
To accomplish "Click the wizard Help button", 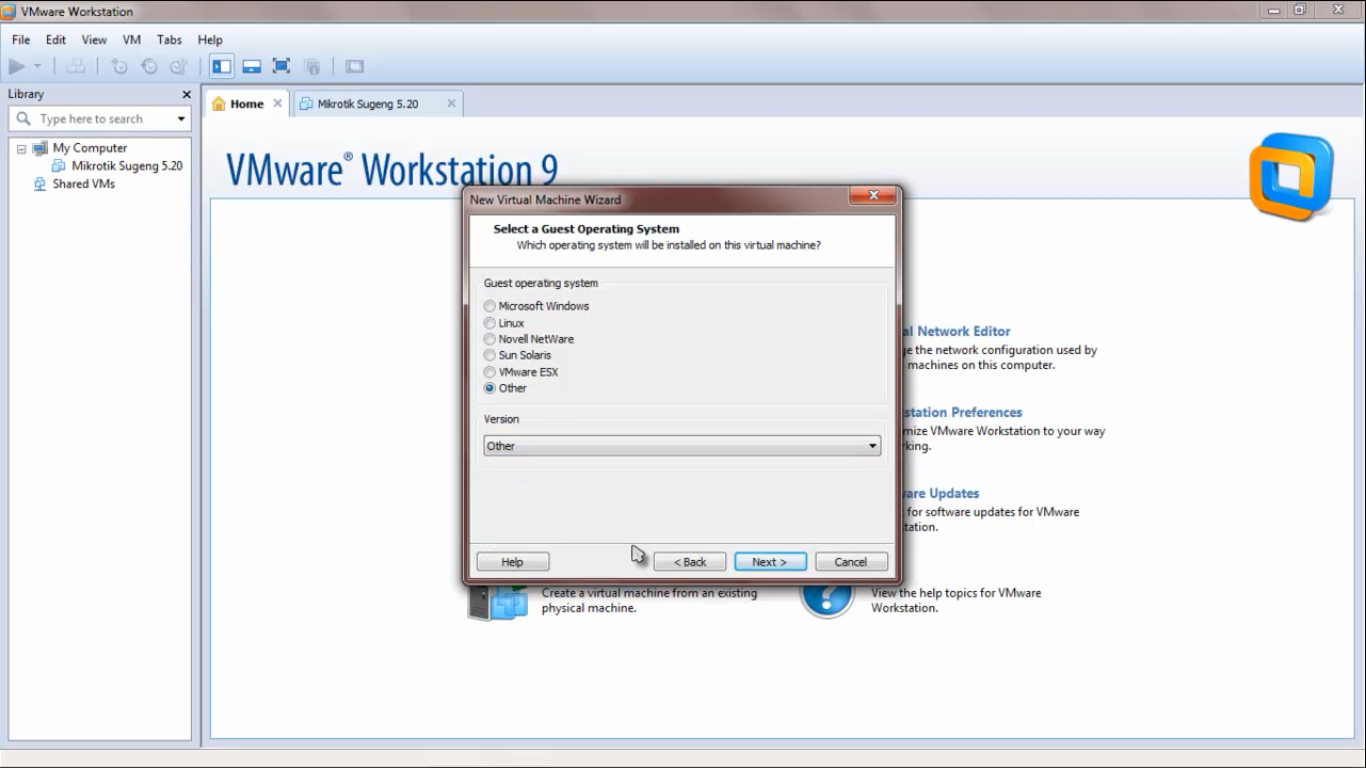I will click(x=513, y=562).
